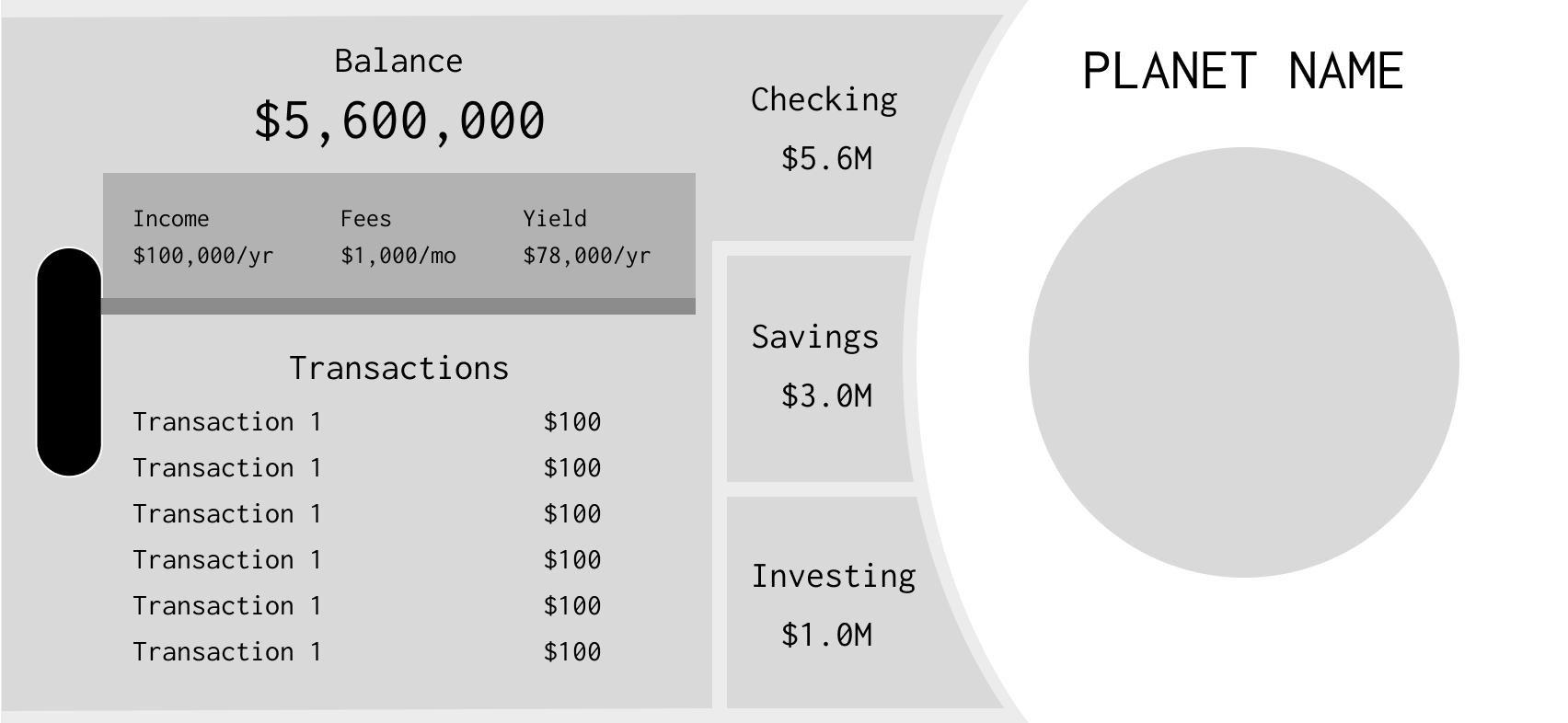The height and width of the screenshot is (723, 1568).
Task: Click the Transactions section heading
Action: click(398, 368)
